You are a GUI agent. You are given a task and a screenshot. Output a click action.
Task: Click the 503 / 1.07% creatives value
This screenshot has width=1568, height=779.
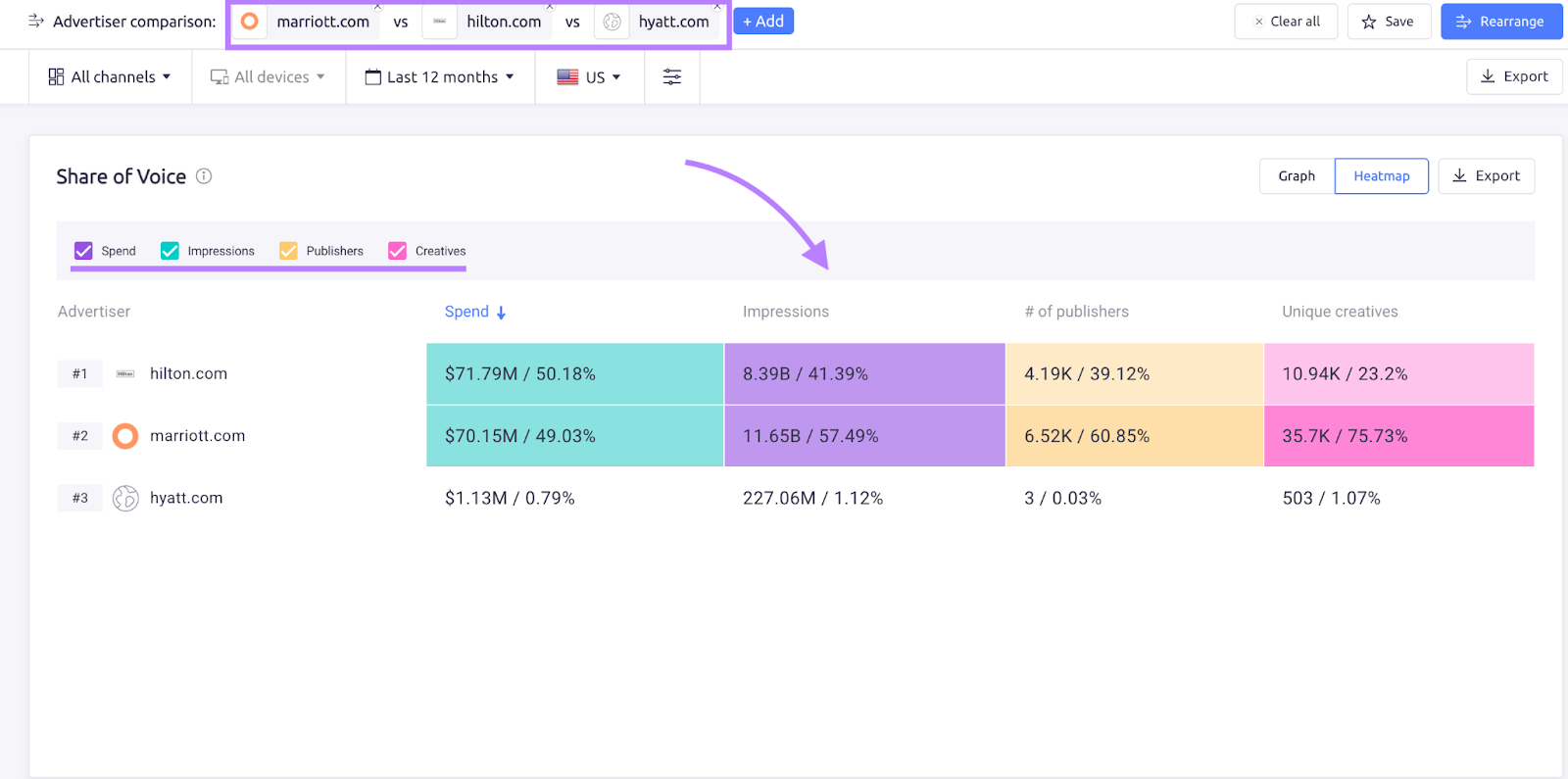coord(1331,498)
